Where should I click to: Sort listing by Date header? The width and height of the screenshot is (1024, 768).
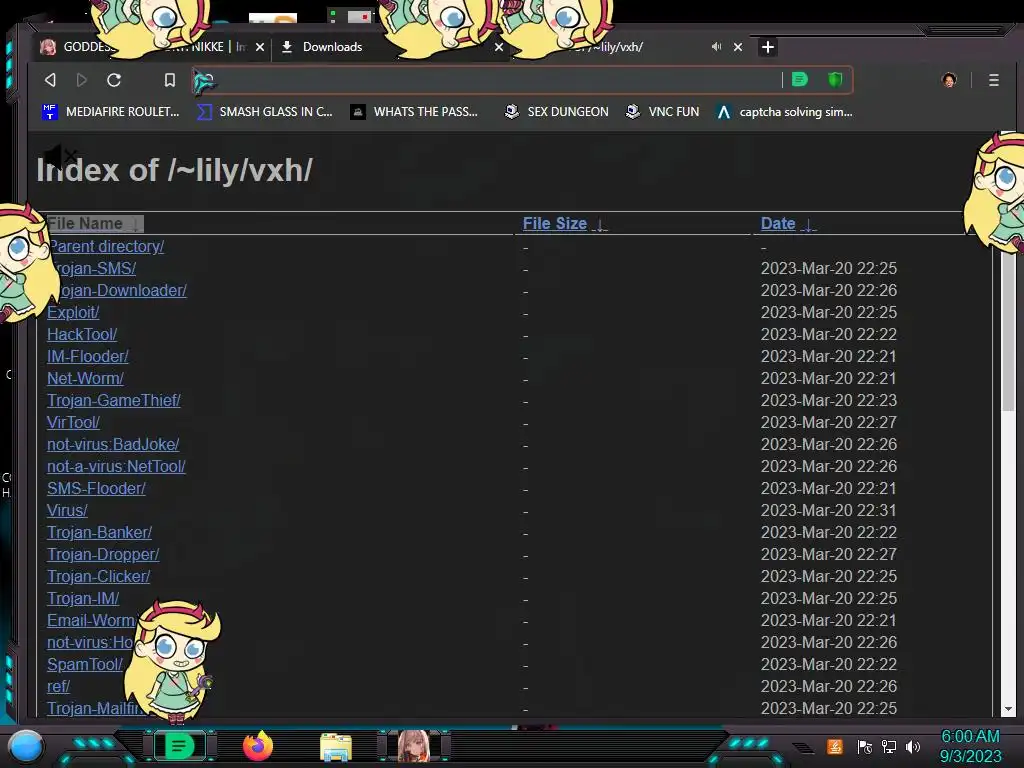[x=788, y=223]
